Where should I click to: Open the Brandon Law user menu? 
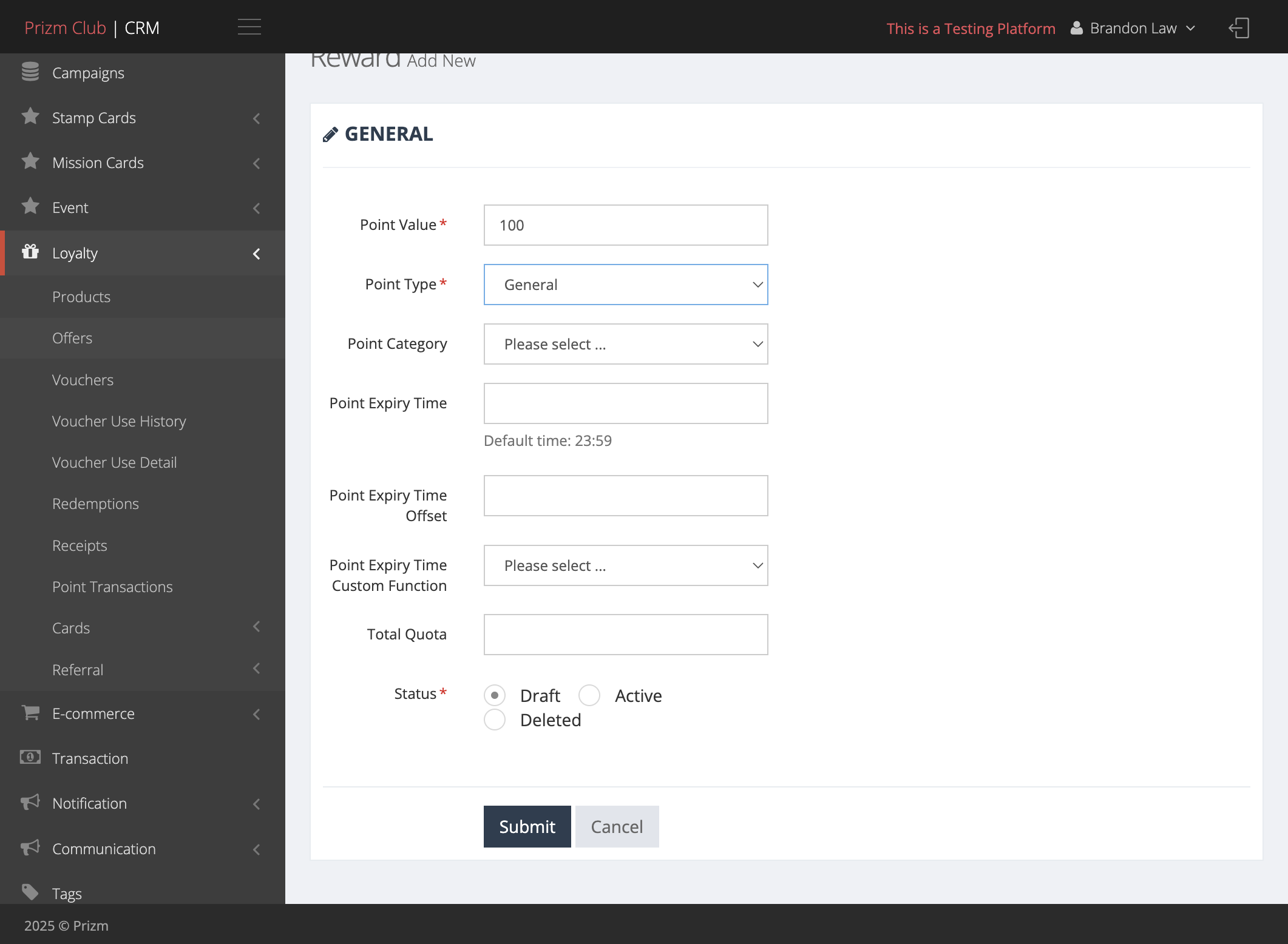(1133, 29)
